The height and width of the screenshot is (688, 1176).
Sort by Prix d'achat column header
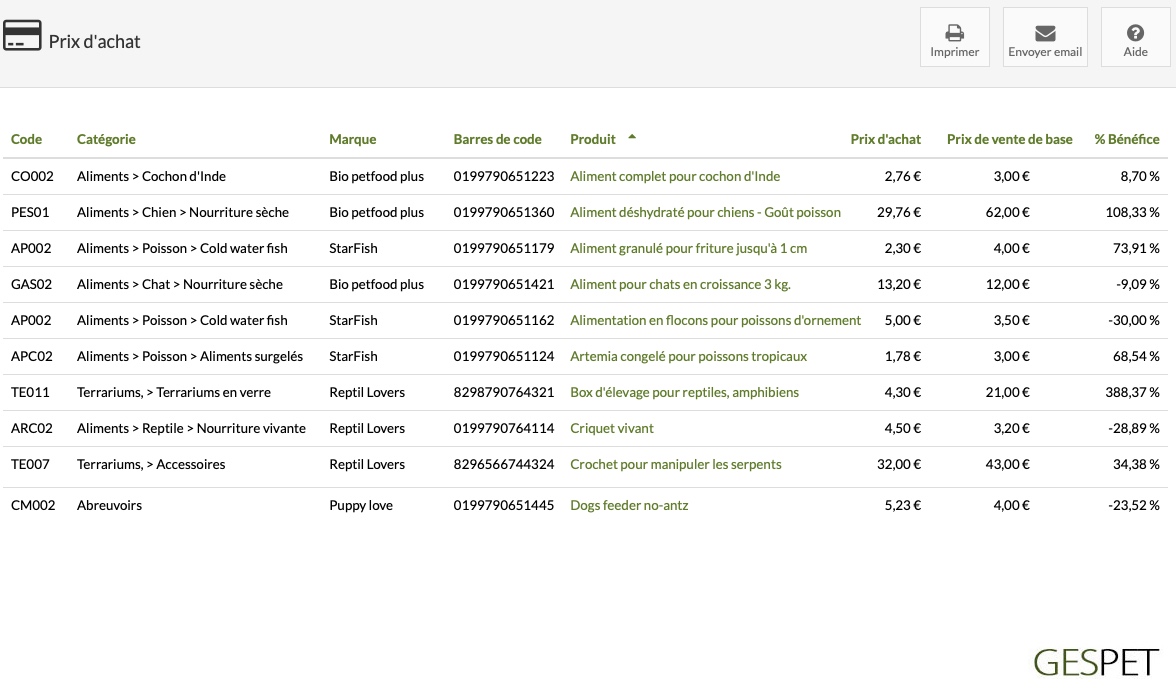coord(885,139)
